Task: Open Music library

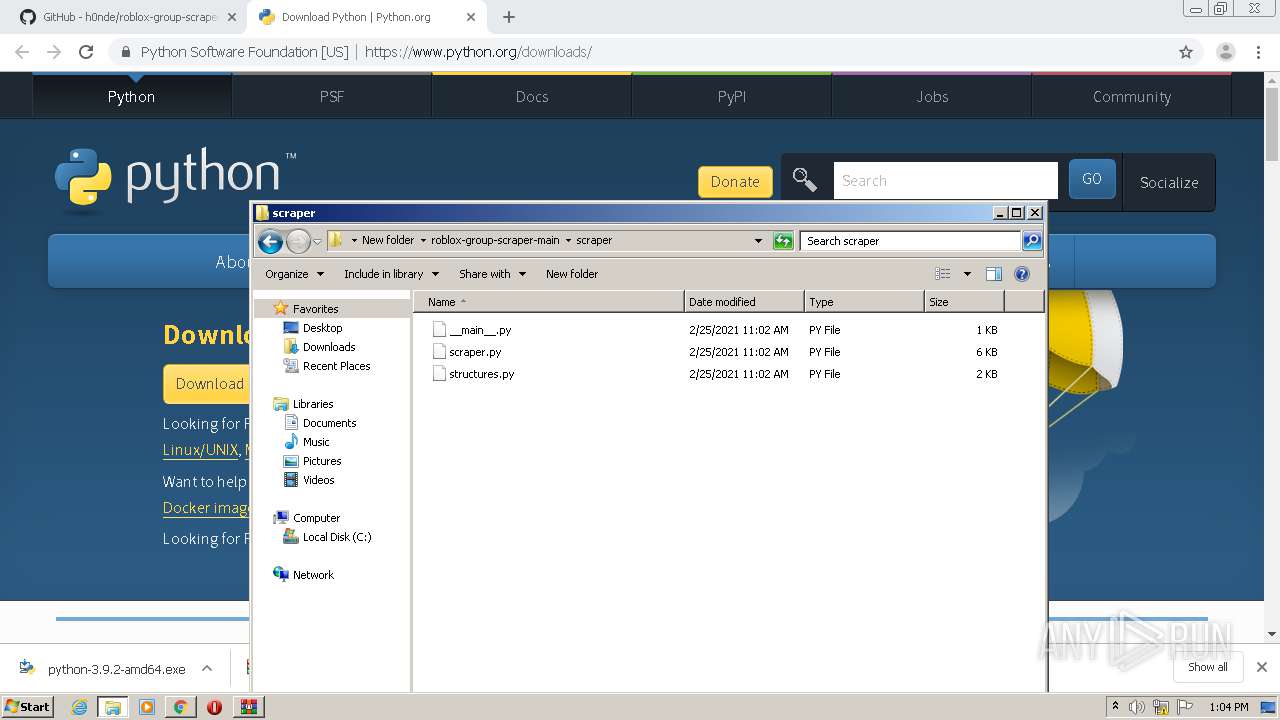Action: pyautogui.click(x=316, y=442)
